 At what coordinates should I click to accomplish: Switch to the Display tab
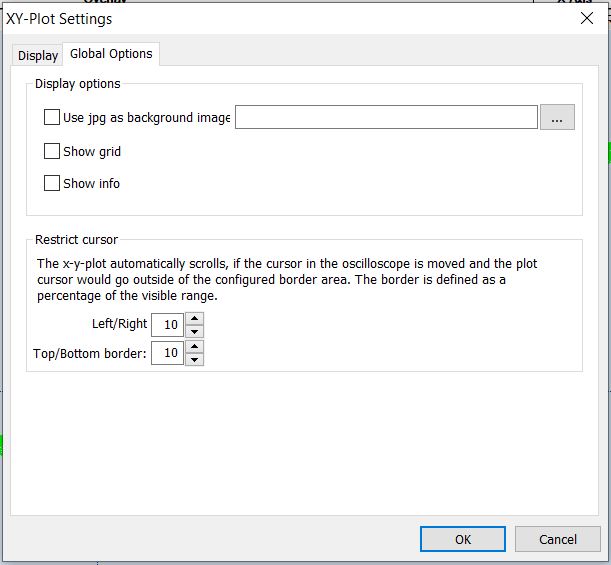(x=38, y=55)
